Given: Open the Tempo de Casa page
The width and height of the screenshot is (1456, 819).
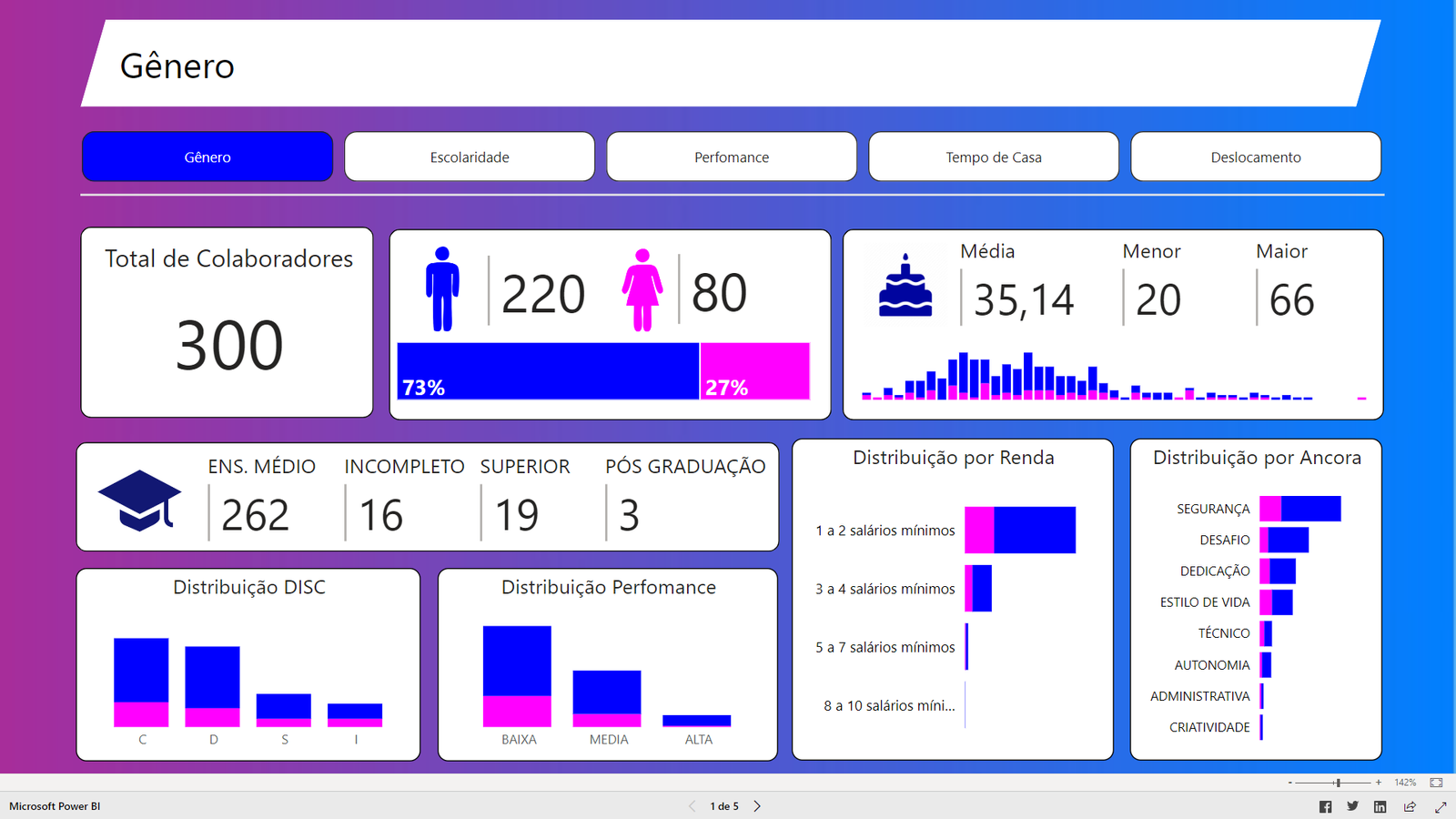Looking at the screenshot, I should [994, 157].
